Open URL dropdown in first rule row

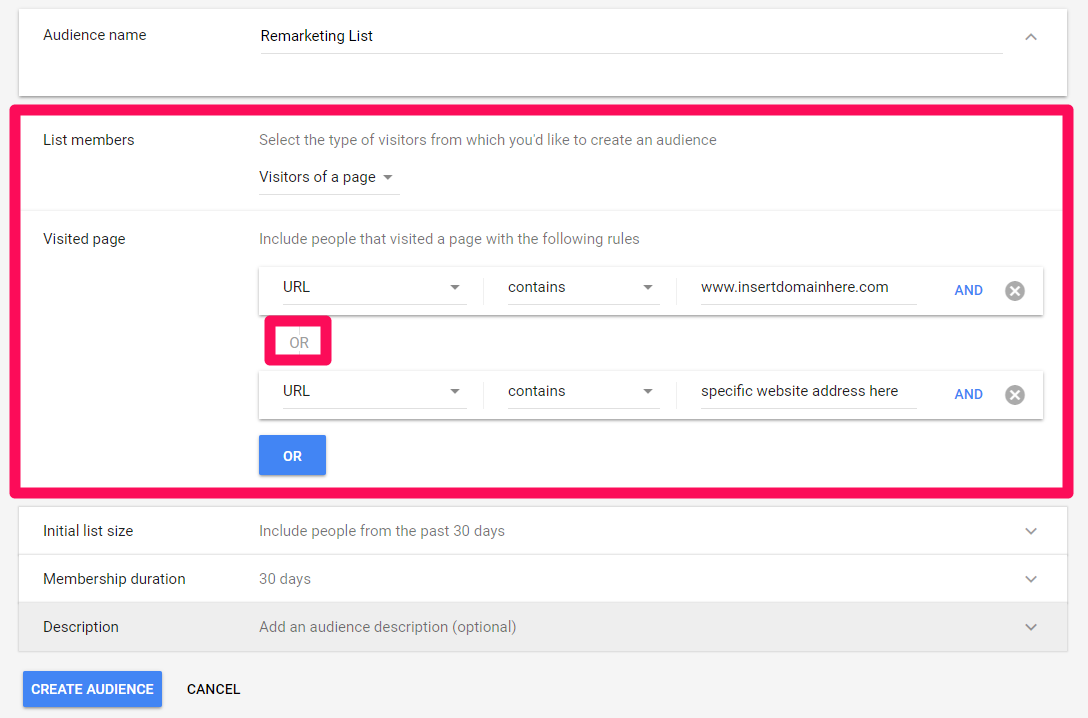(x=375, y=287)
